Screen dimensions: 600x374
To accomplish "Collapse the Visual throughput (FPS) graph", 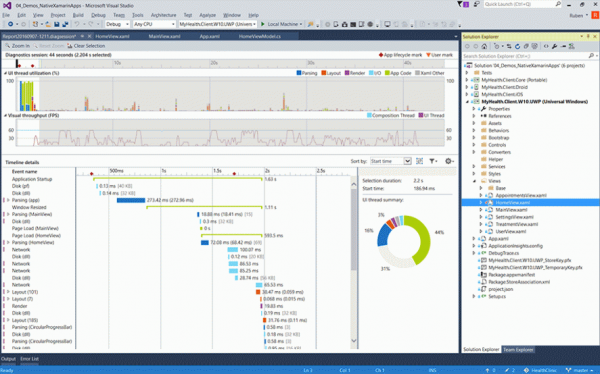I will click(5, 115).
